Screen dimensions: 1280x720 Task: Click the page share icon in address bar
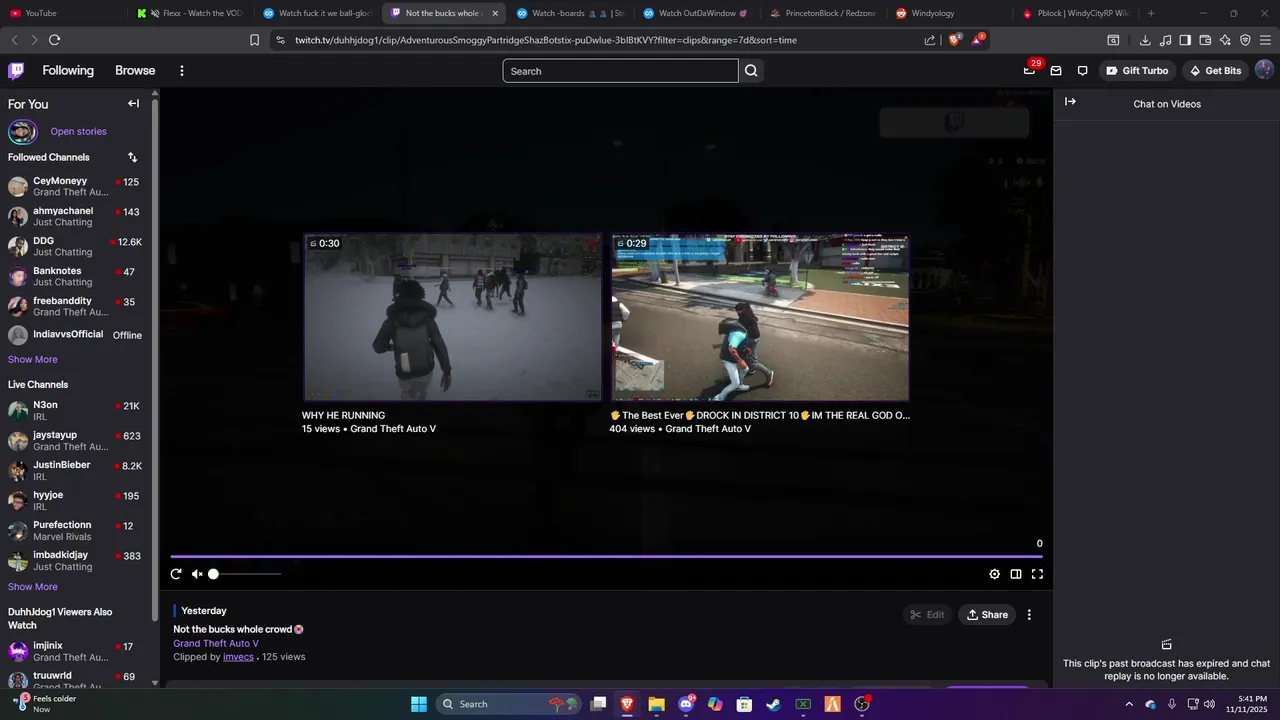(930, 40)
